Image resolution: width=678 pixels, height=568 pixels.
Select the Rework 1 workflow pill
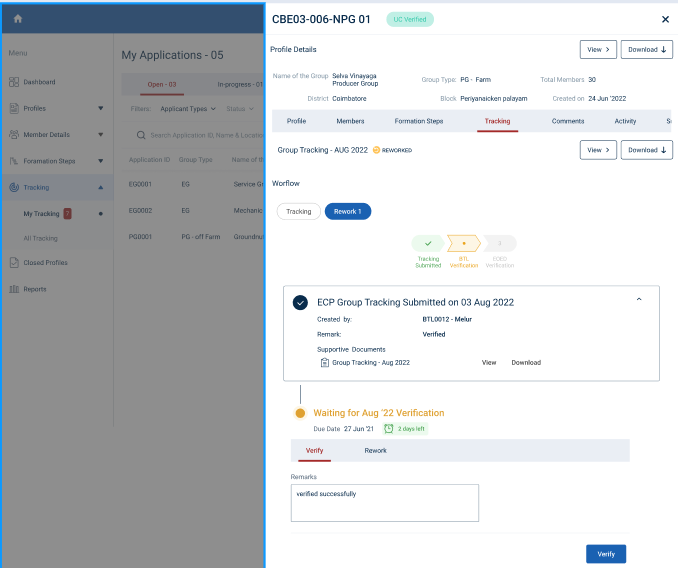click(348, 211)
